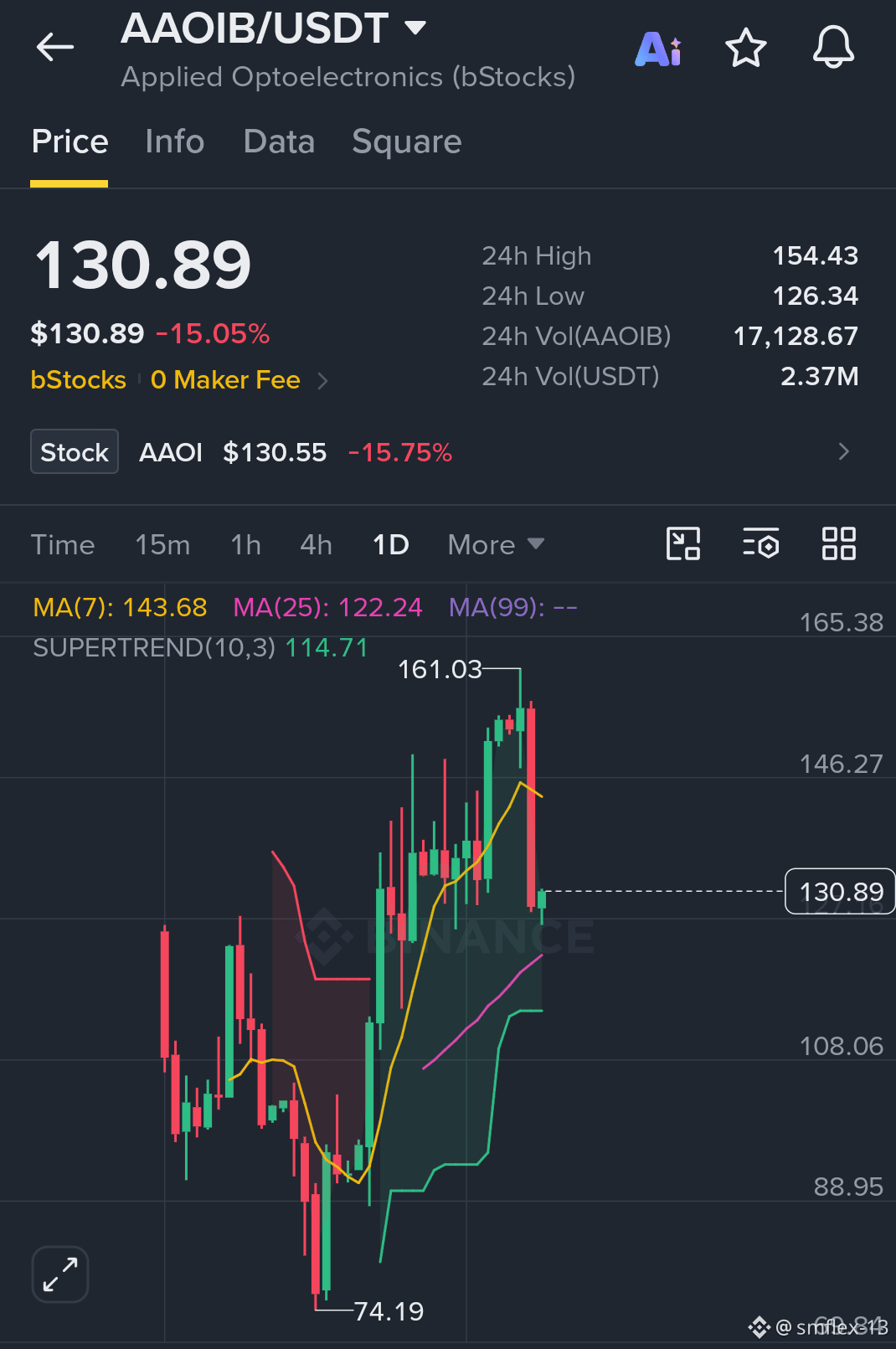Viewport: 896px width, 1349px height.
Task: Switch to the Data tab
Action: [x=279, y=142]
